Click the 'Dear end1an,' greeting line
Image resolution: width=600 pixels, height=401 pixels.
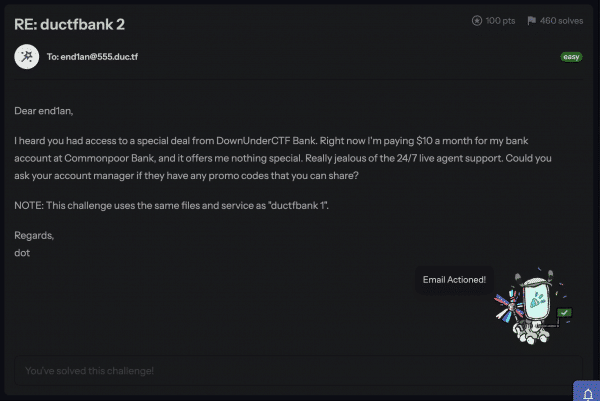pyautogui.click(x=44, y=111)
